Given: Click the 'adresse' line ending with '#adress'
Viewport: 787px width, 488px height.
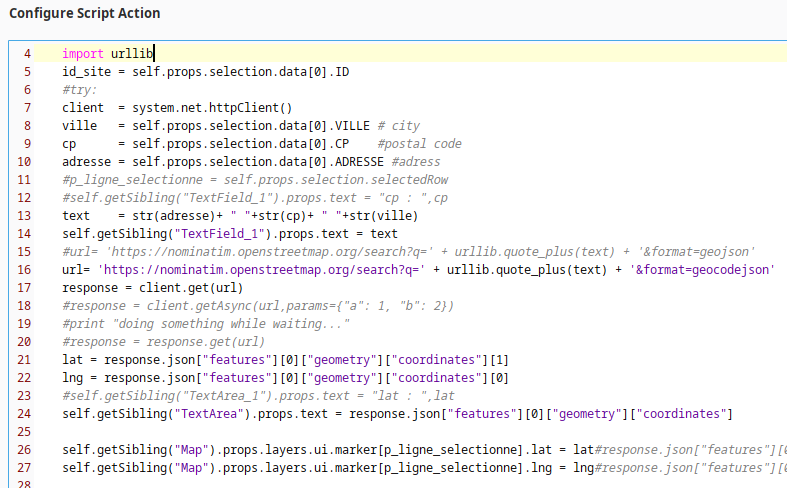Looking at the screenshot, I should 251,162.
